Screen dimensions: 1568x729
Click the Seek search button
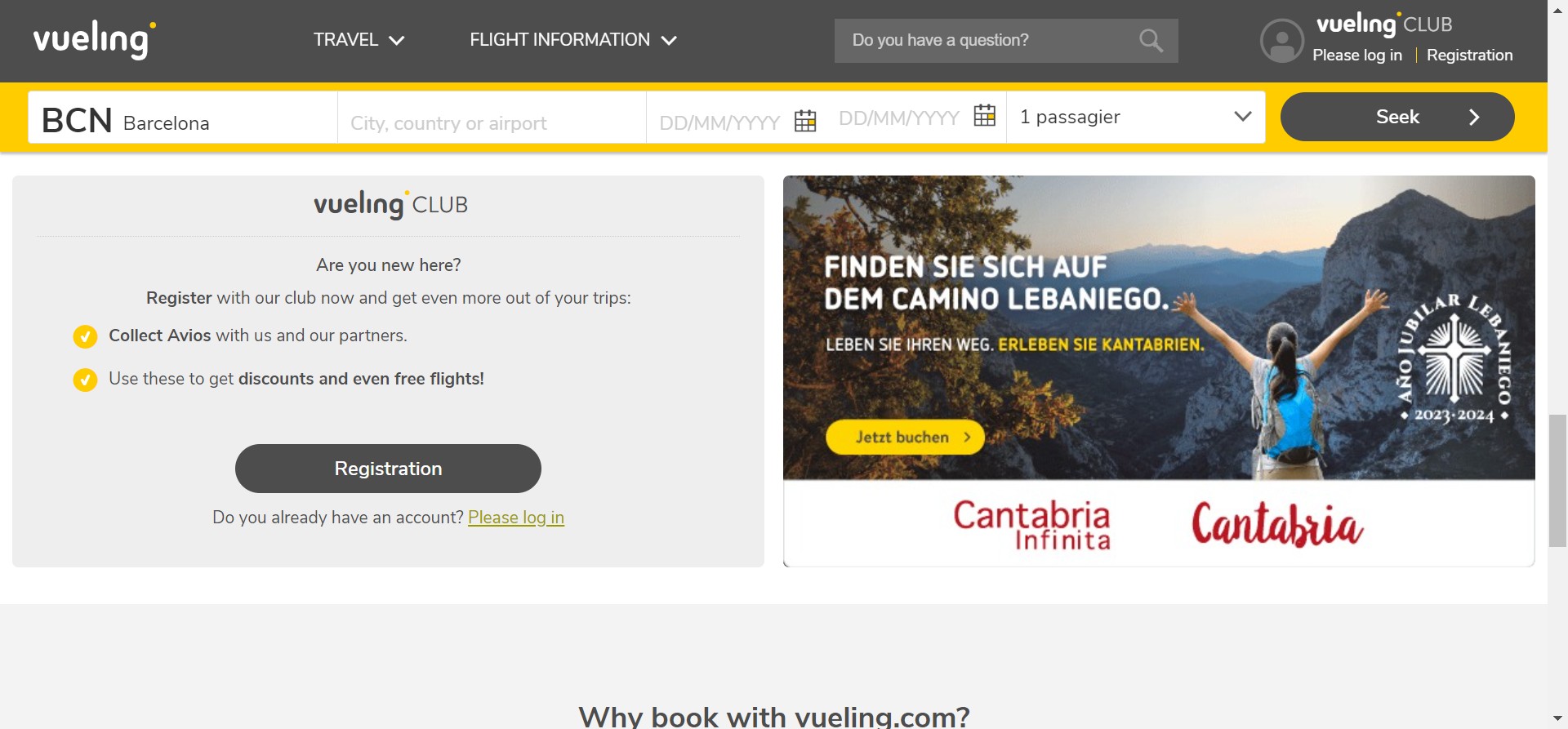(x=1396, y=117)
